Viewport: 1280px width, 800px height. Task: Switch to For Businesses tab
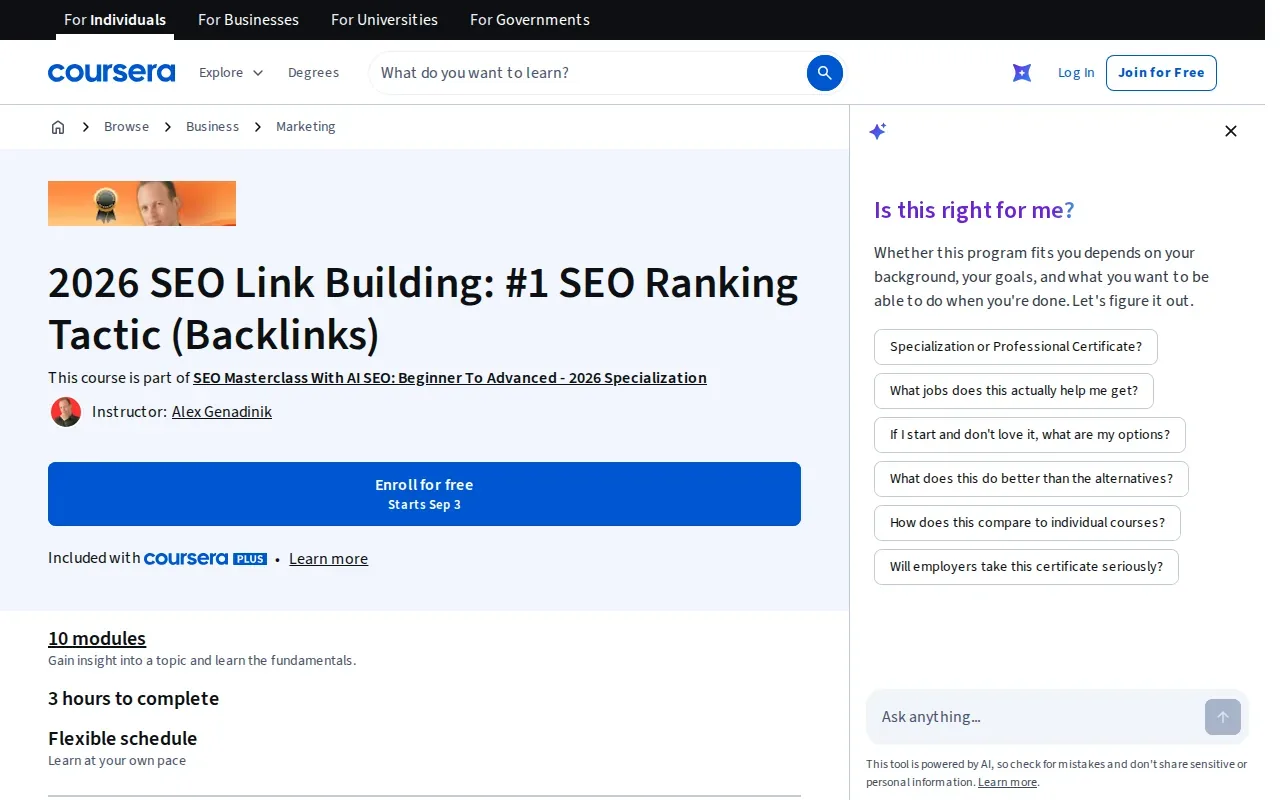(248, 20)
